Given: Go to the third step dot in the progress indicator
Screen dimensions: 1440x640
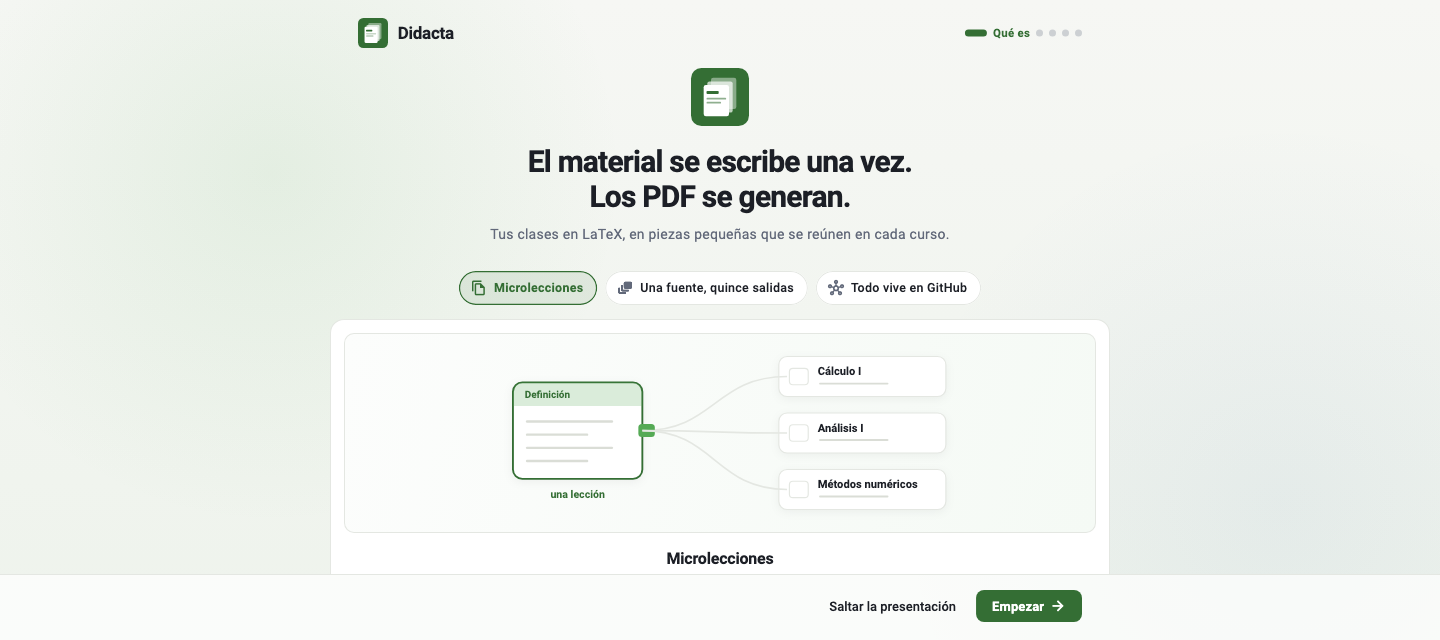Looking at the screenshot, I should 1052,33.
